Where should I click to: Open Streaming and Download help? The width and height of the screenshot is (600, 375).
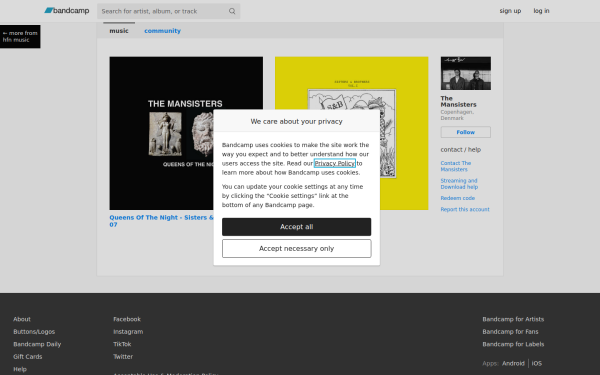[459, 184]
